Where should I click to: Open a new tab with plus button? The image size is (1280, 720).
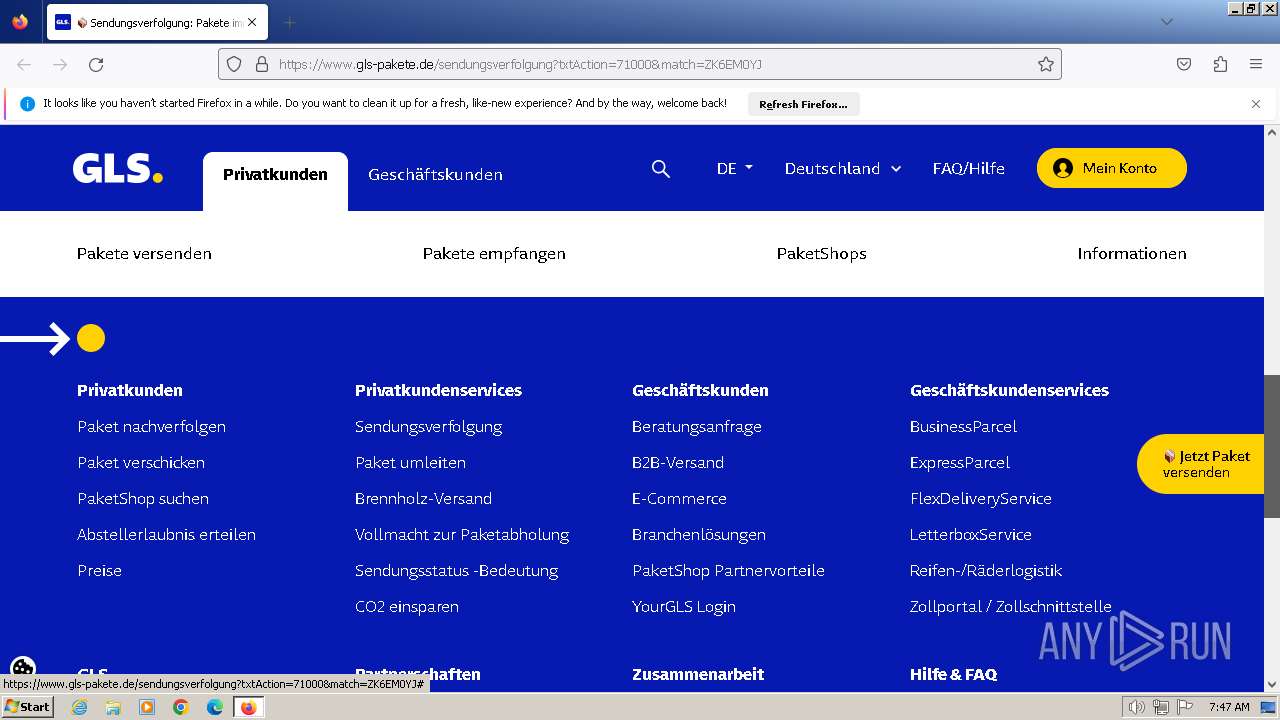coord(289,22)
